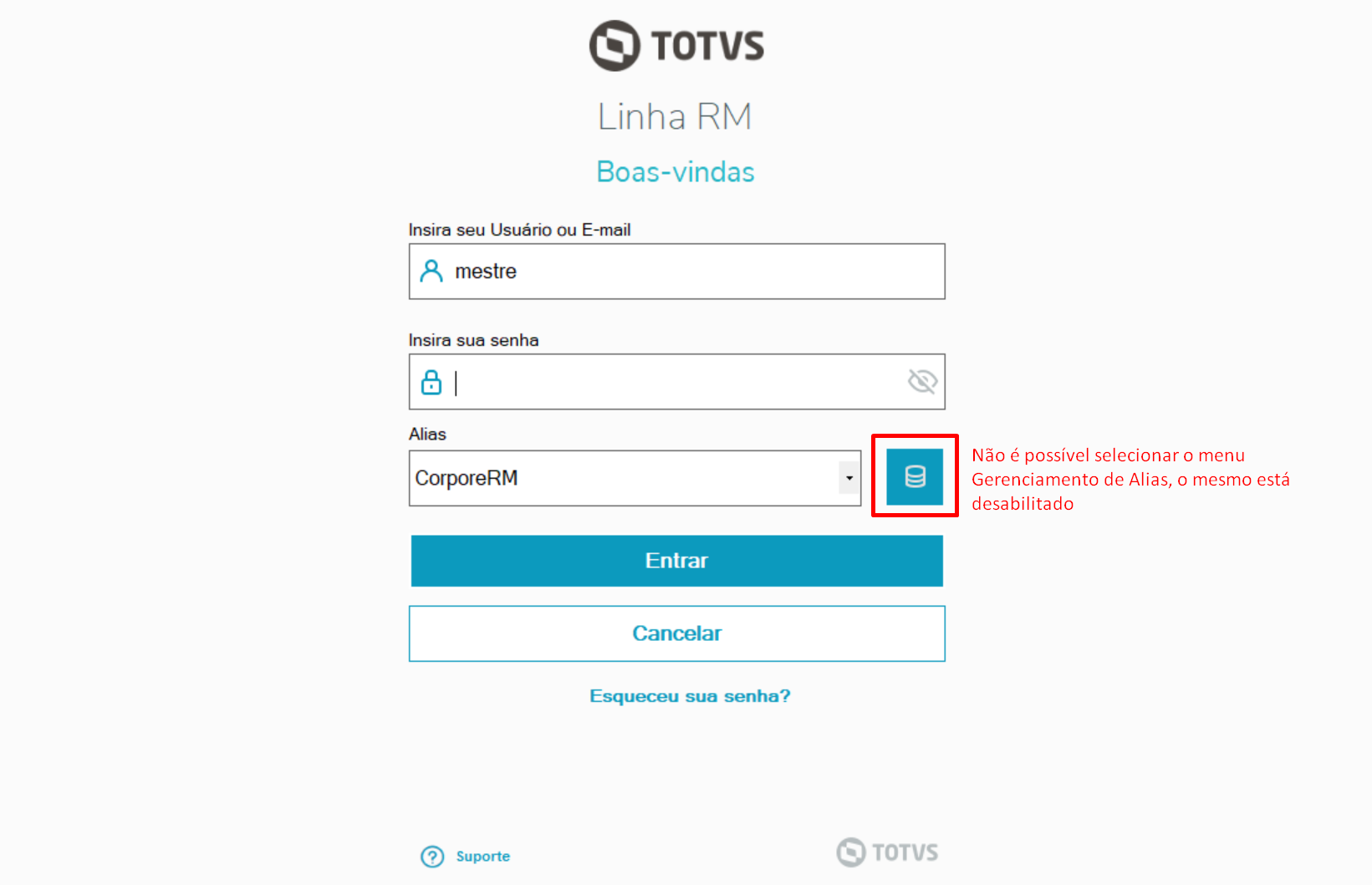Click the Insira seu Usuário ou E-mail label
Viewport: 1372px width, 885px height.
pyautogui.click(x=519, y=230)
